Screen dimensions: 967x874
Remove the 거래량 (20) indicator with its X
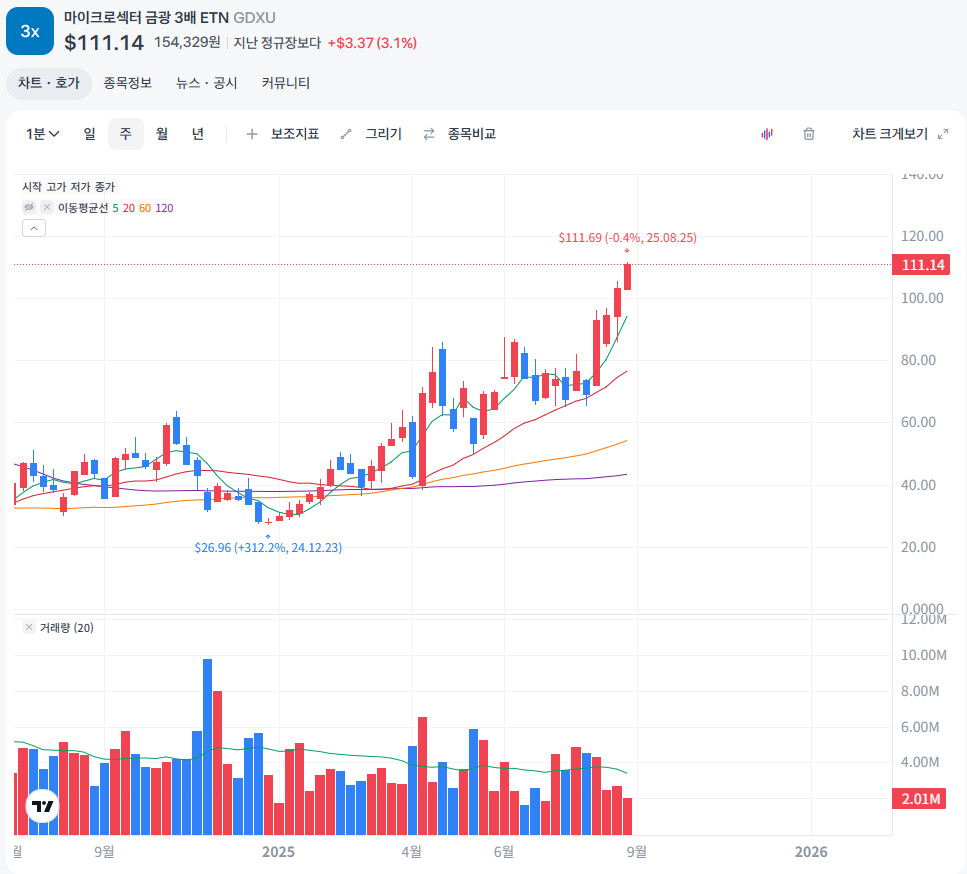click(x=29, y=627)
